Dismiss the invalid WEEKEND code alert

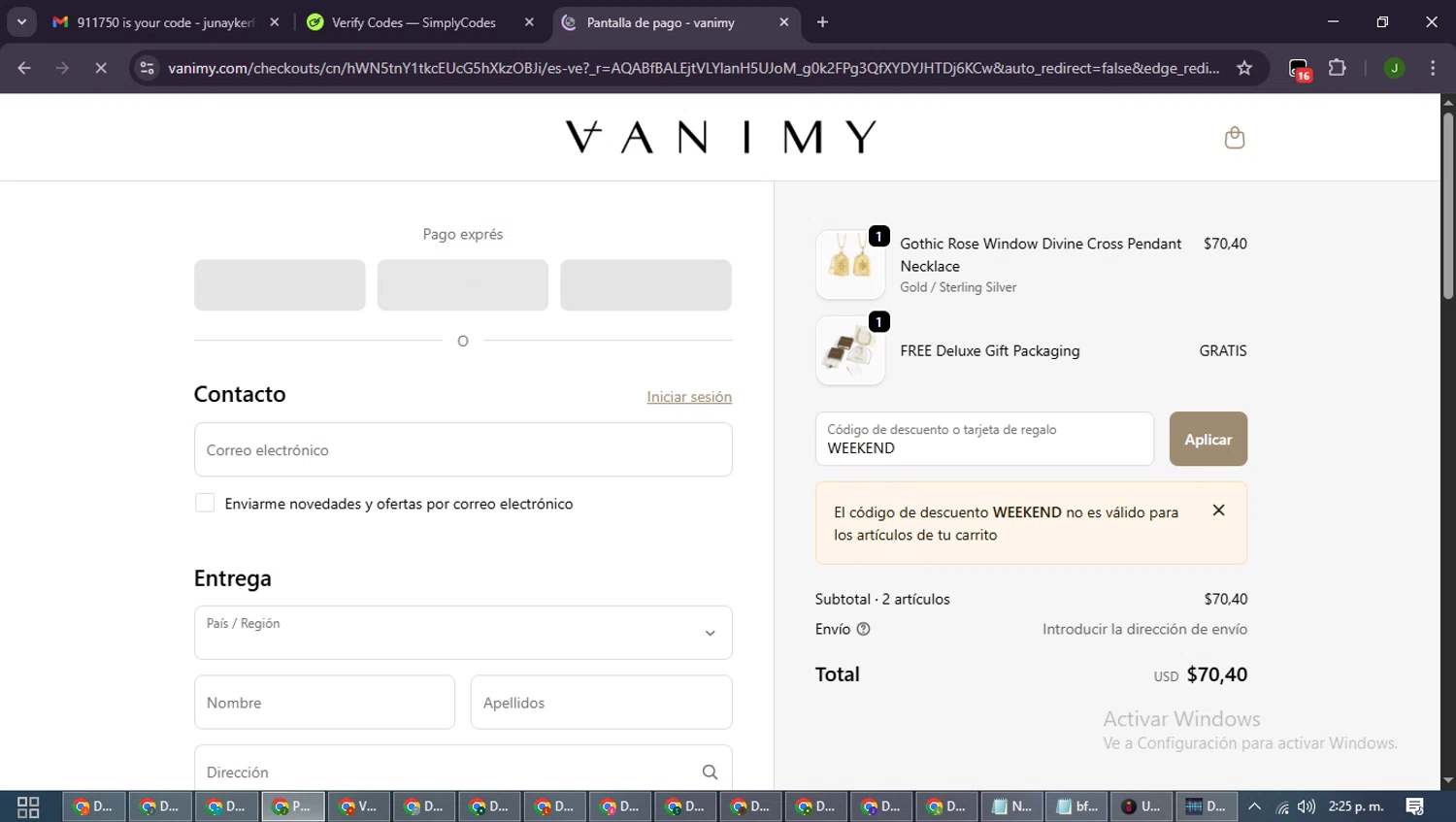click(x=1218, y=510)
